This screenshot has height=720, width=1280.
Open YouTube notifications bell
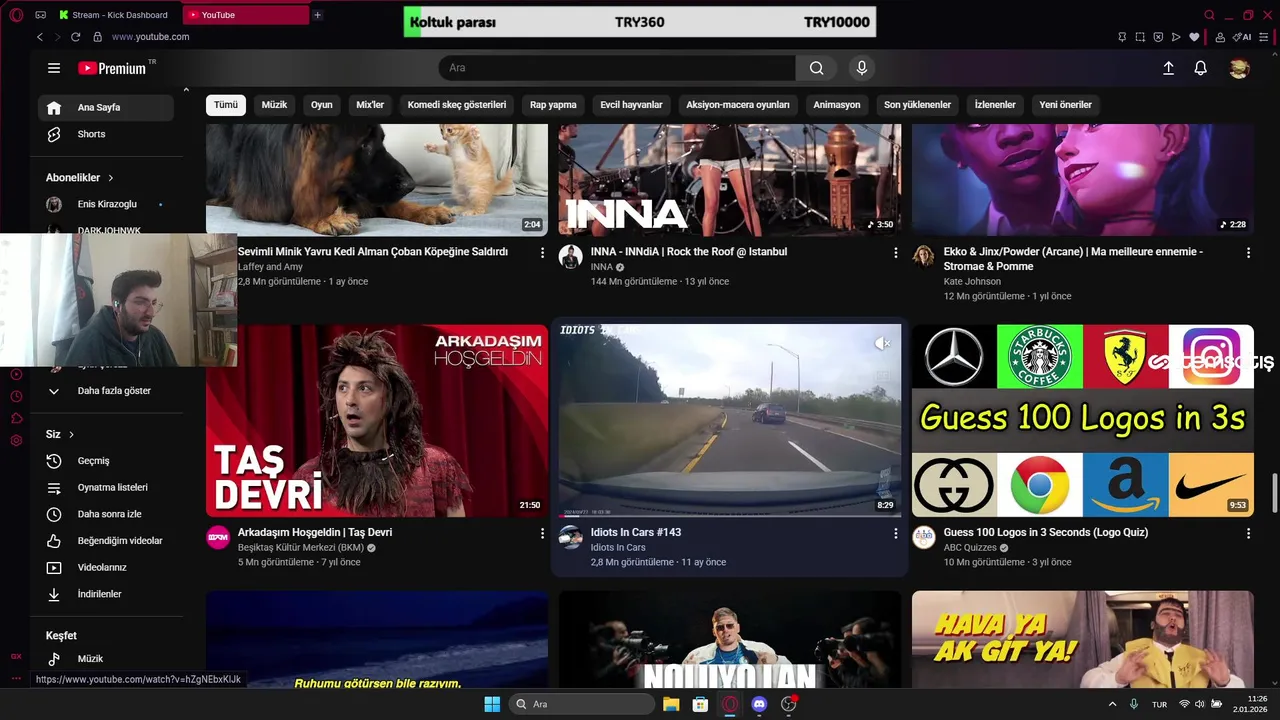[x=1201, y=68]
